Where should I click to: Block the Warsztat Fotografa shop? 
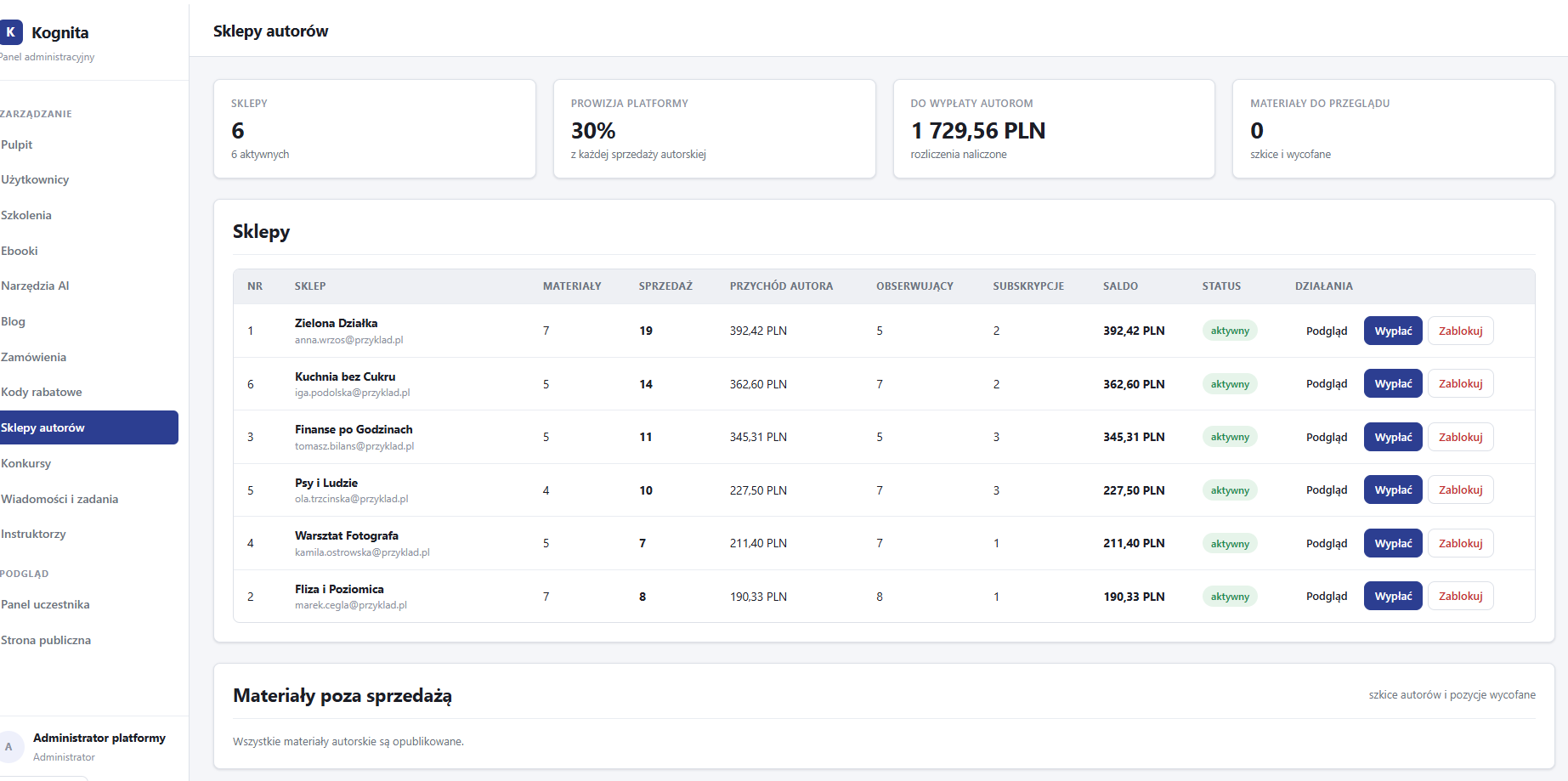pos(1460,543)
